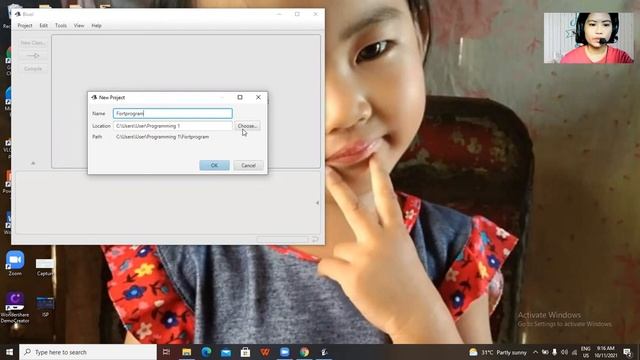The image size is (640, 360).
Task: Open the Zoom desktop shortcut
Action: (x=15, y=263)
